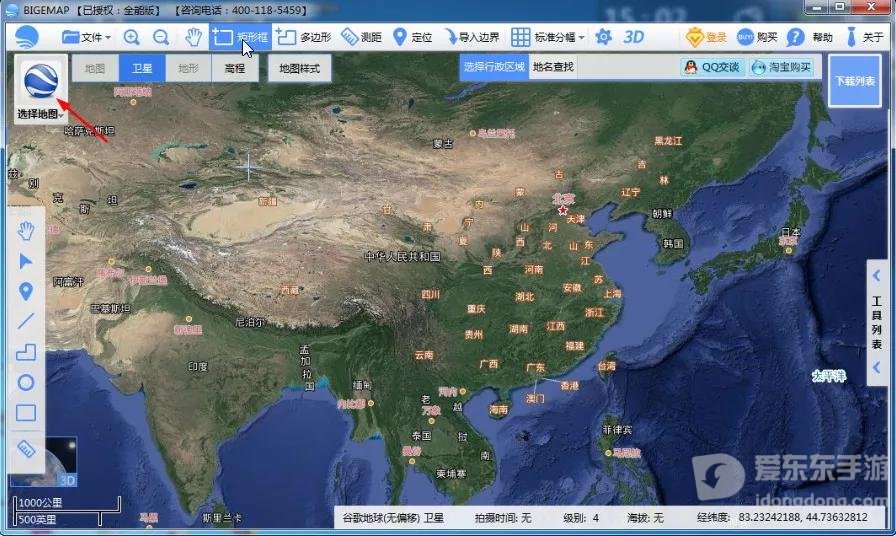Select the ruler measure tool in sidebar
The width and height of the screenshot is (896, 536).
coord(26,449)
